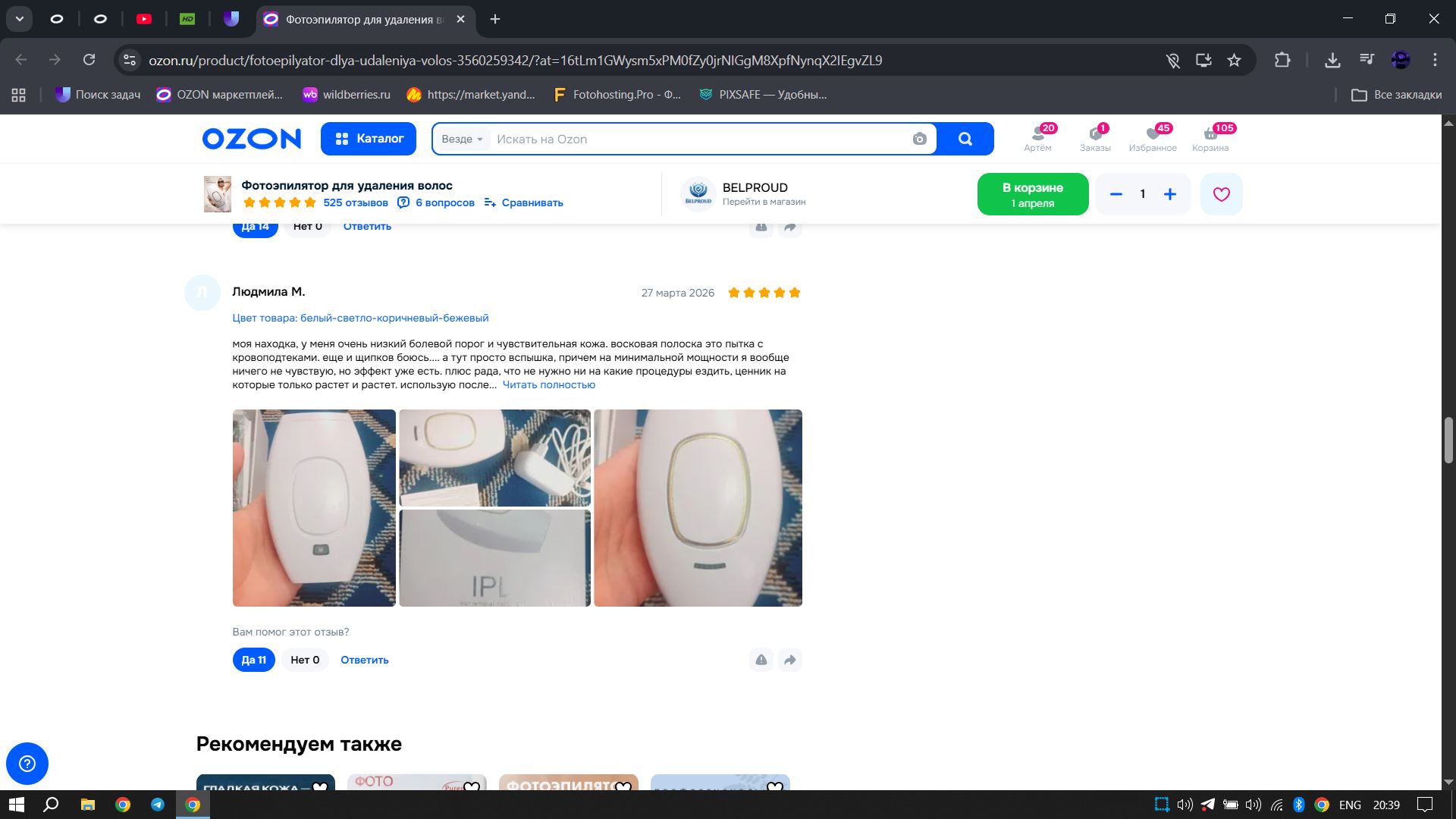Vote Нет 0 on Людмила's review
The width and height of the screenshot is (1456, 819).
coord(305,660)
